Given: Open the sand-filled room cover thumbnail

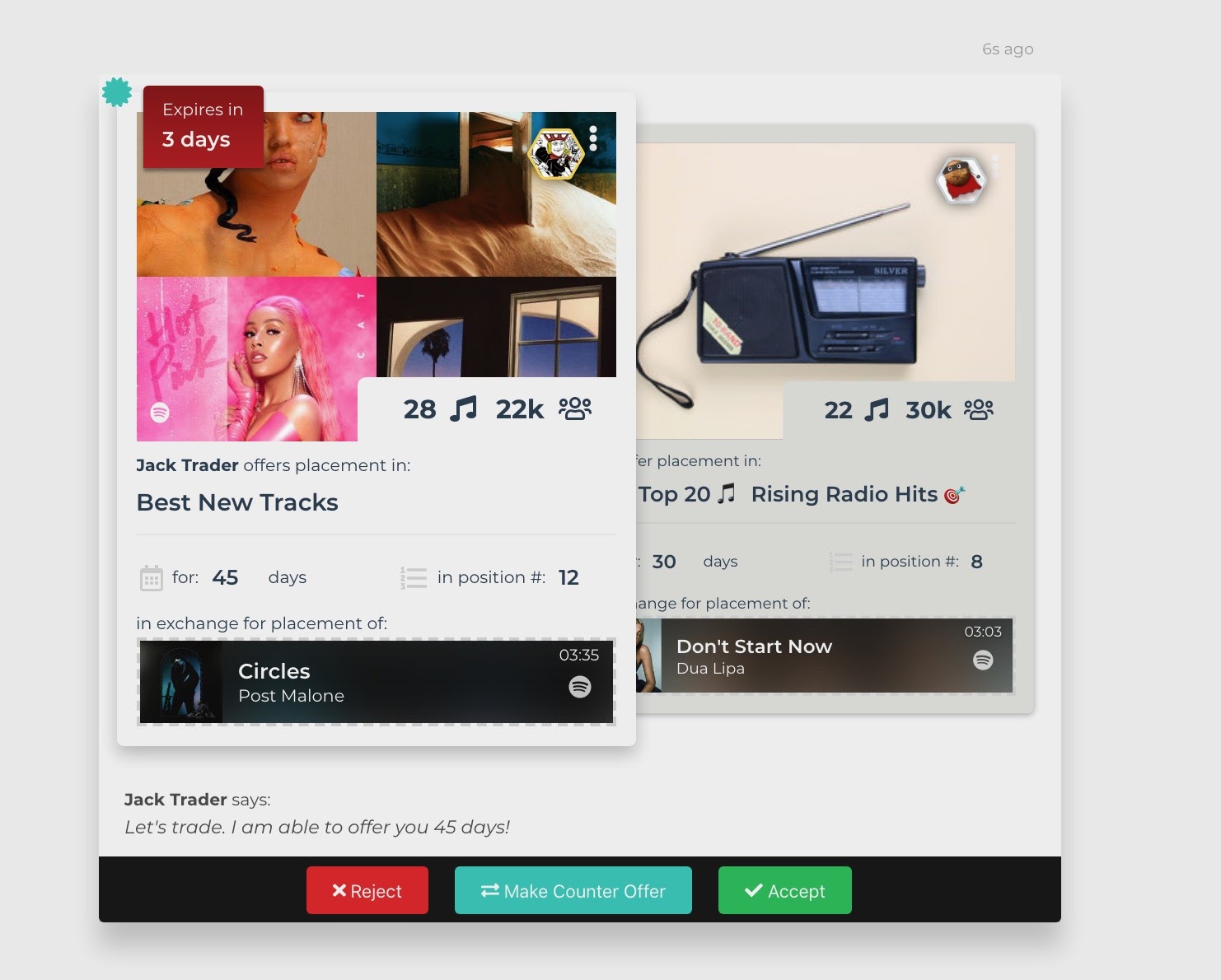Looking at the screenshot, I should pos(496,194).
